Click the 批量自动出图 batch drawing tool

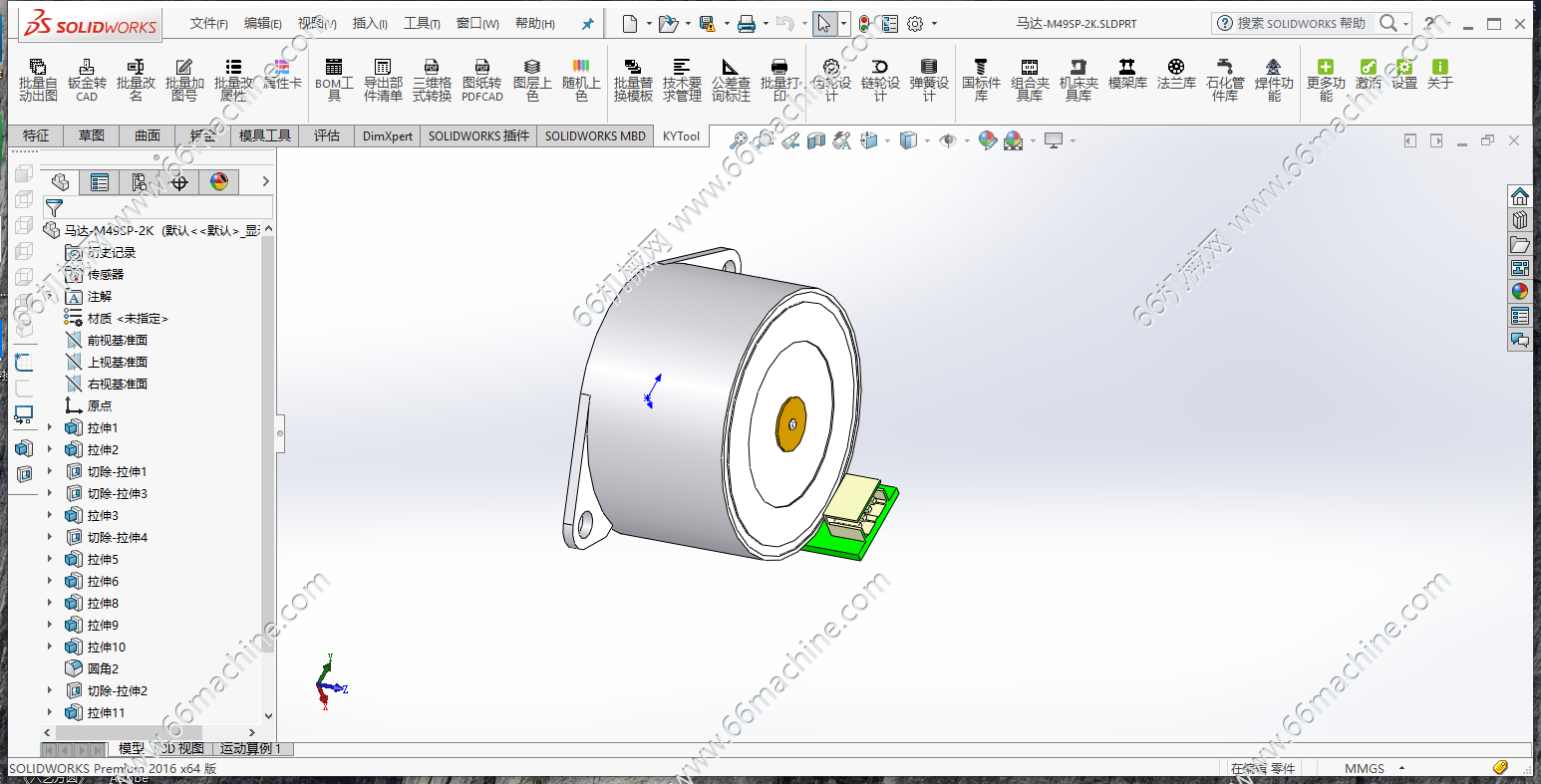tap(38, 80)
